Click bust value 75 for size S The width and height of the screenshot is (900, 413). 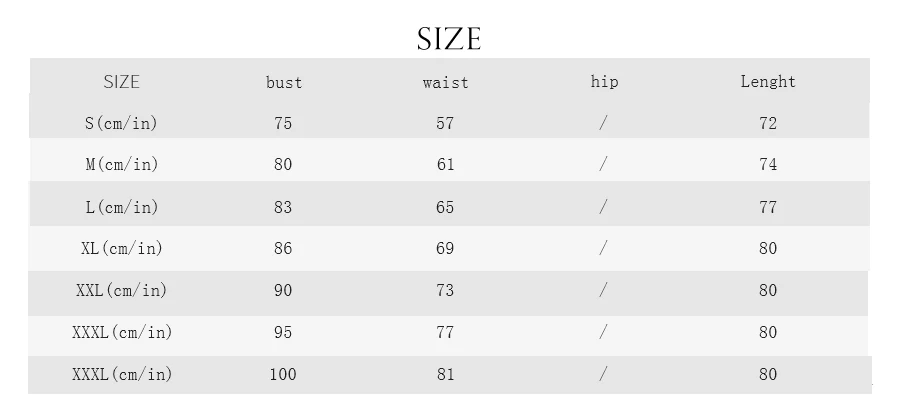click(x=283, y=123)
